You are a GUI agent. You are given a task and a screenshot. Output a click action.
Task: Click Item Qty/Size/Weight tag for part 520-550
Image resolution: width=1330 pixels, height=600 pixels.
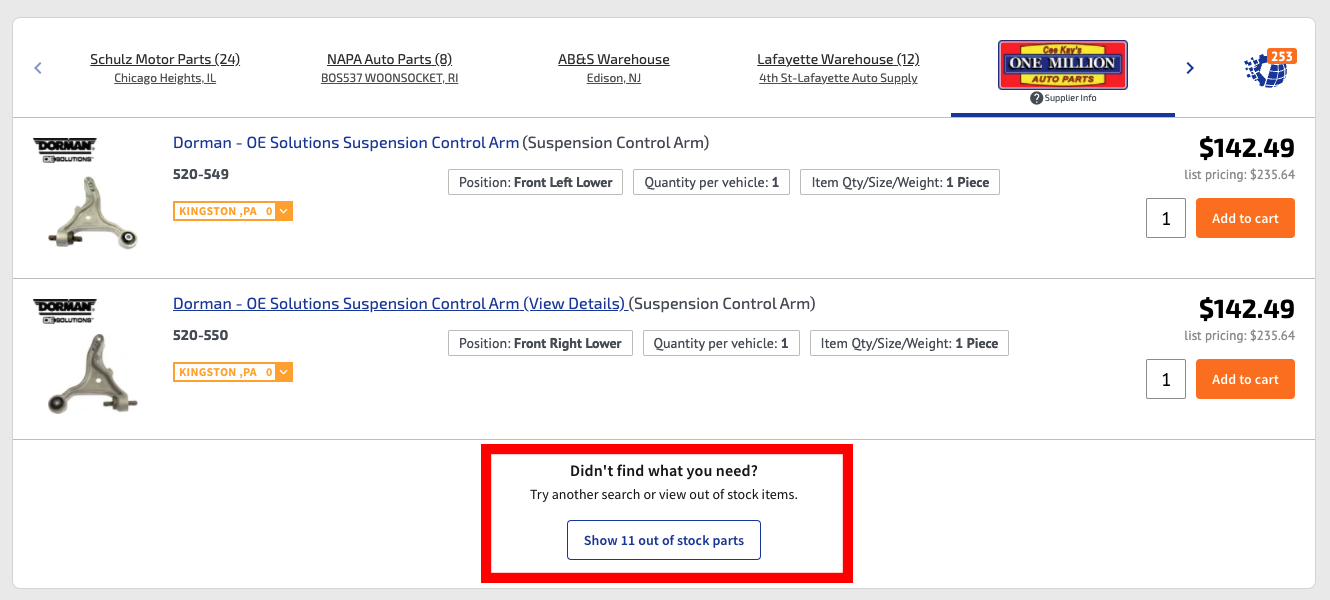(910, 343)
